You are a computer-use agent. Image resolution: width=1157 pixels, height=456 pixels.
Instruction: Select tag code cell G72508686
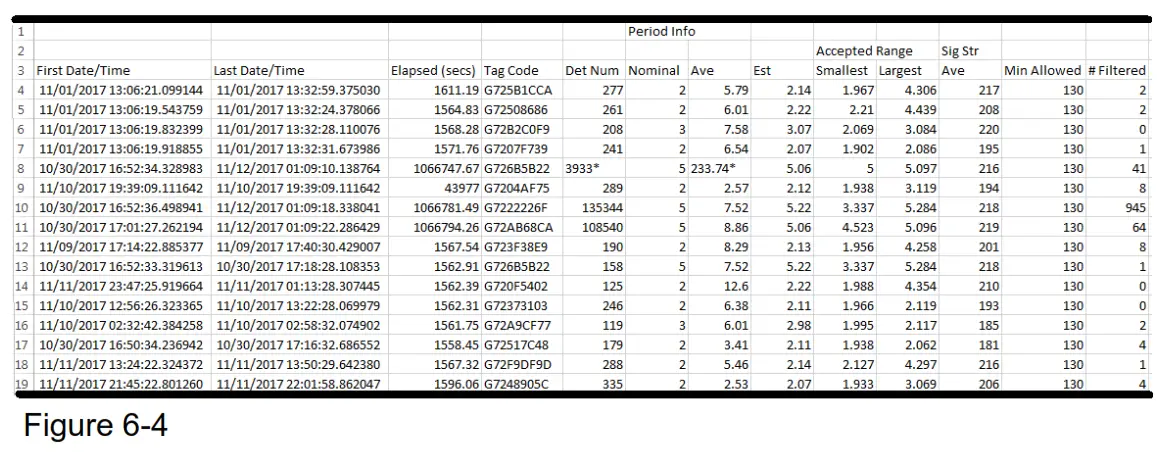pyautogui.click(x=522, y=109)
